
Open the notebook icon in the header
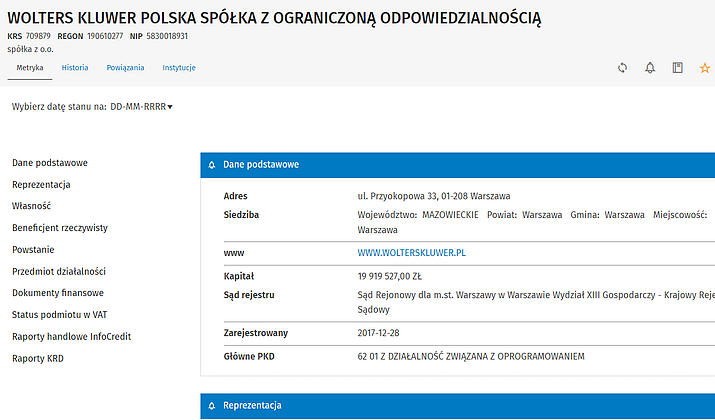tap(677, 68)
